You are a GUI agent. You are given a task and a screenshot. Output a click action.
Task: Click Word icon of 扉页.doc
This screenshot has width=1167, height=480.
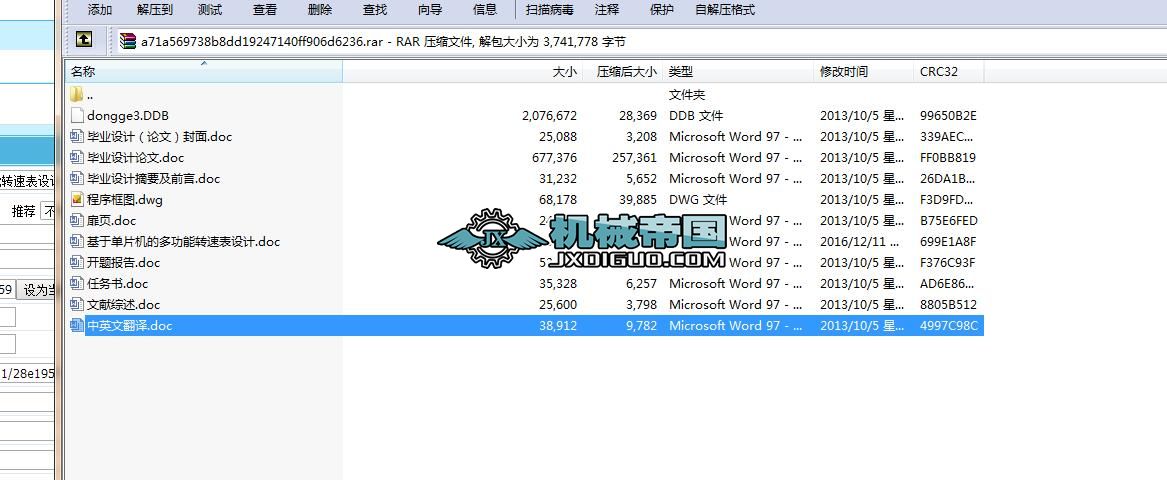click(77, 220)
